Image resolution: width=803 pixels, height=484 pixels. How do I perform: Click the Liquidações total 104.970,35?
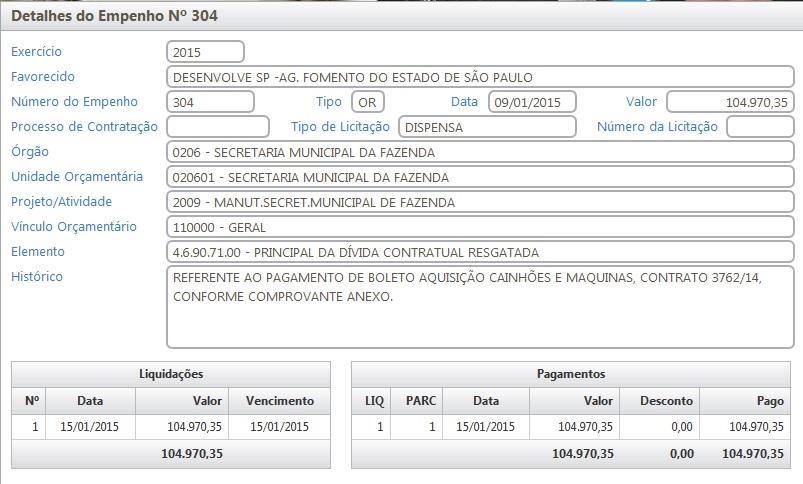pyautogui.click(x=192, y=454)
